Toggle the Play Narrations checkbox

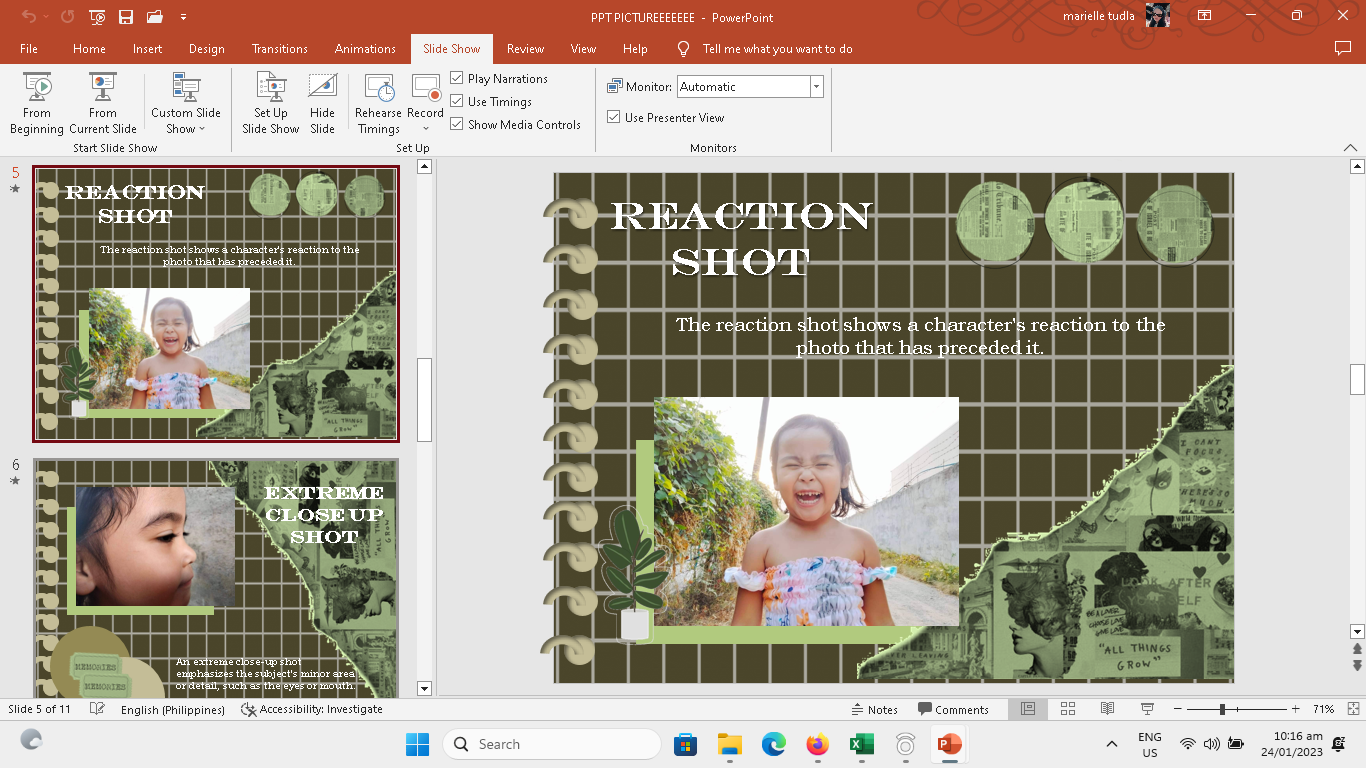coord(457,78)
